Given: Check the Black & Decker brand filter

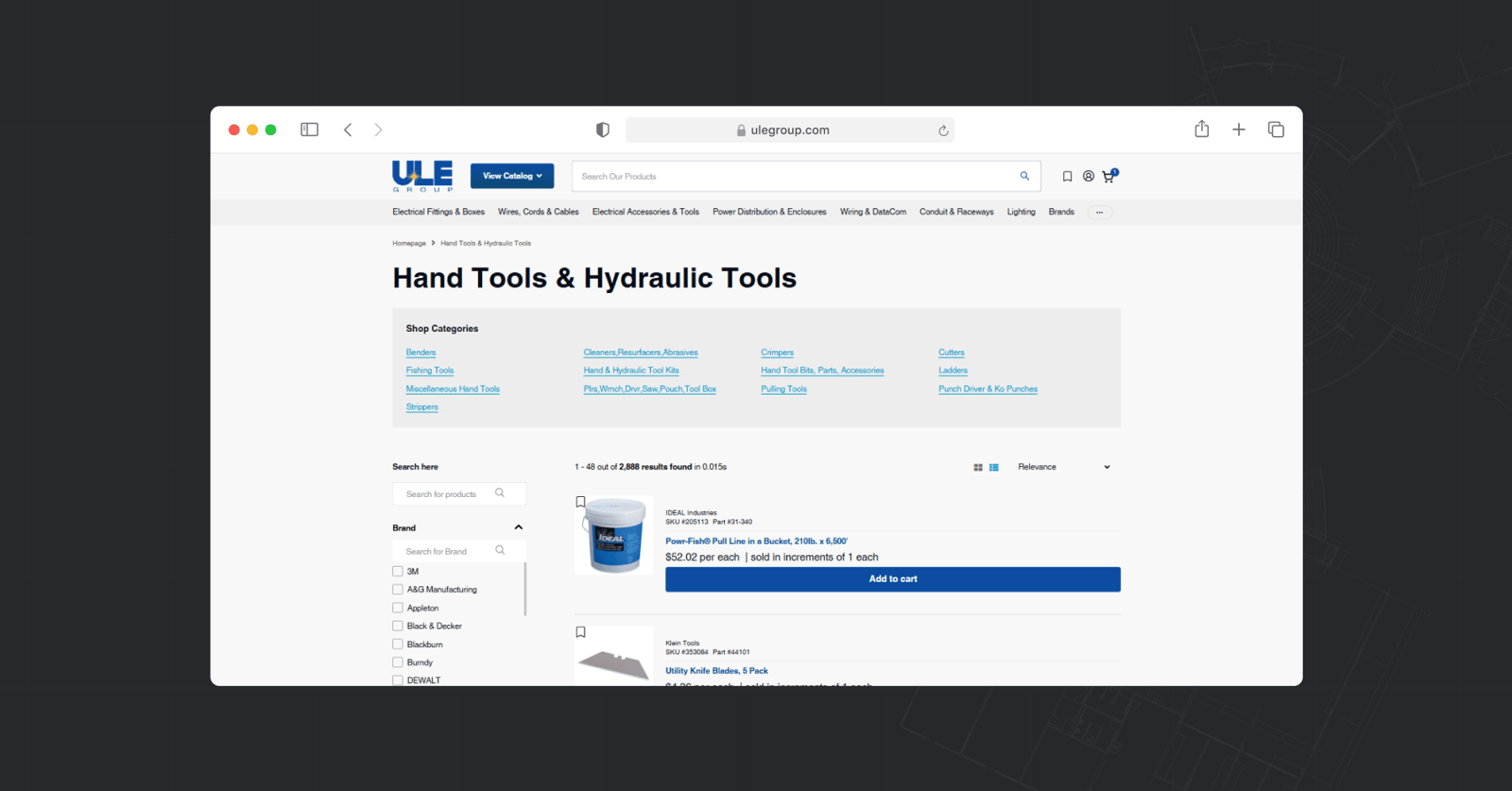Looking at the screenshot, I should [398, 626].
